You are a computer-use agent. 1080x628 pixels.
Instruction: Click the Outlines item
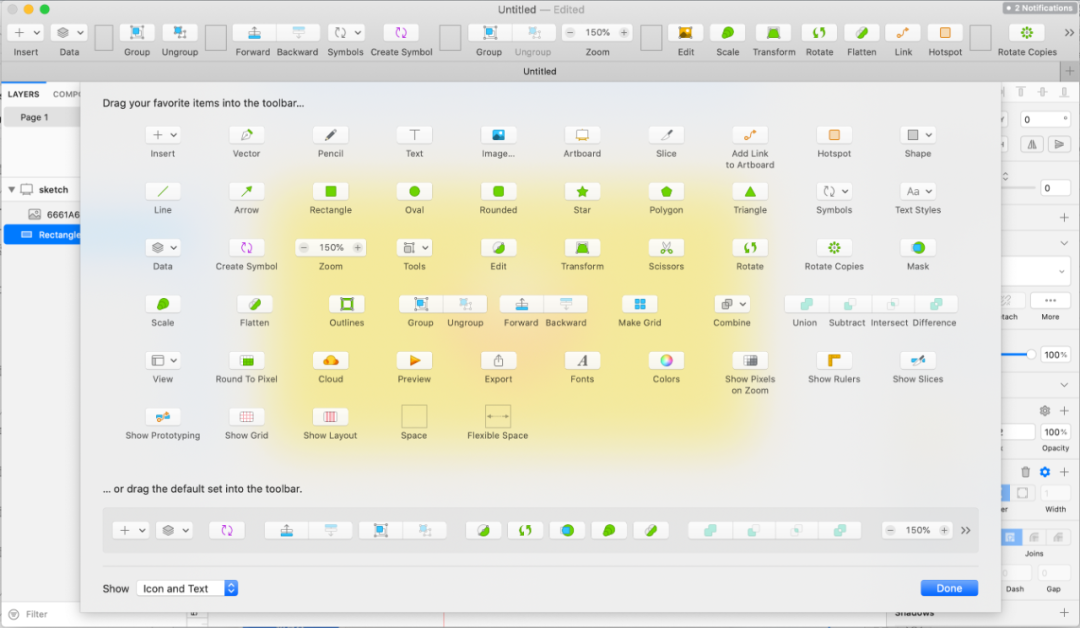(x=346, y=304)
